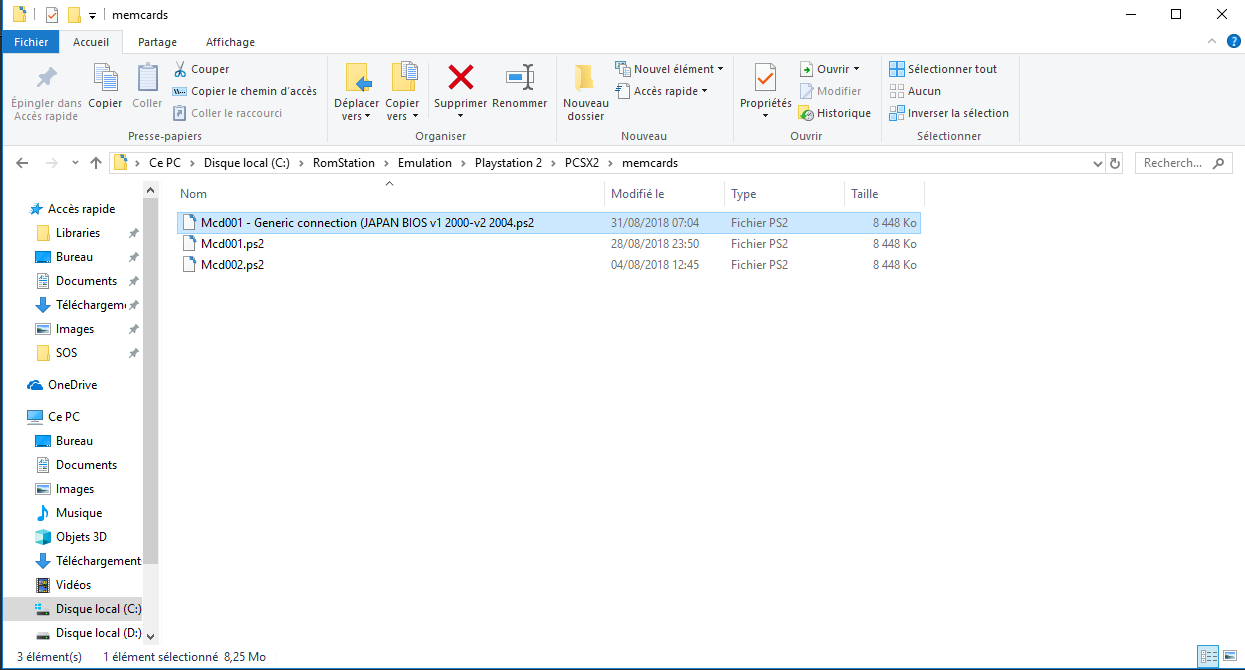The image size is (1245, 670).
Task: Go up one folder level
Action: click(x=96, y=163)
